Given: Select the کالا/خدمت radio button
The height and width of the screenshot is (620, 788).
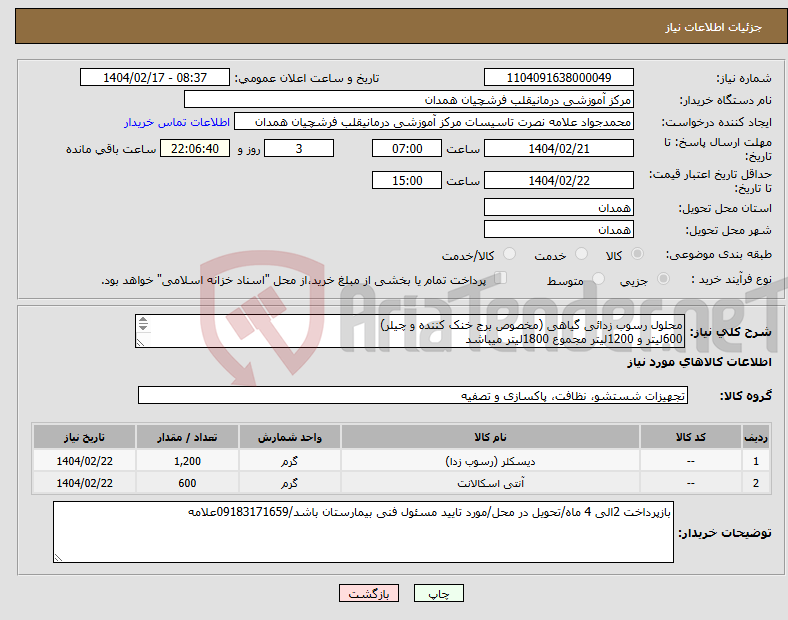Looking at the screenshot, I should (510, 254).
